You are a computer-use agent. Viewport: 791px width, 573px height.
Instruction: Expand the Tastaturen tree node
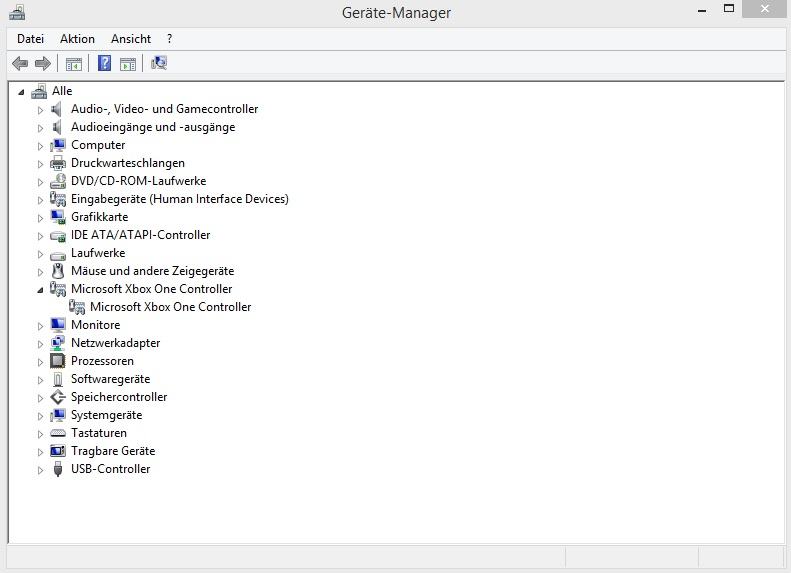[x=41, y=434]
